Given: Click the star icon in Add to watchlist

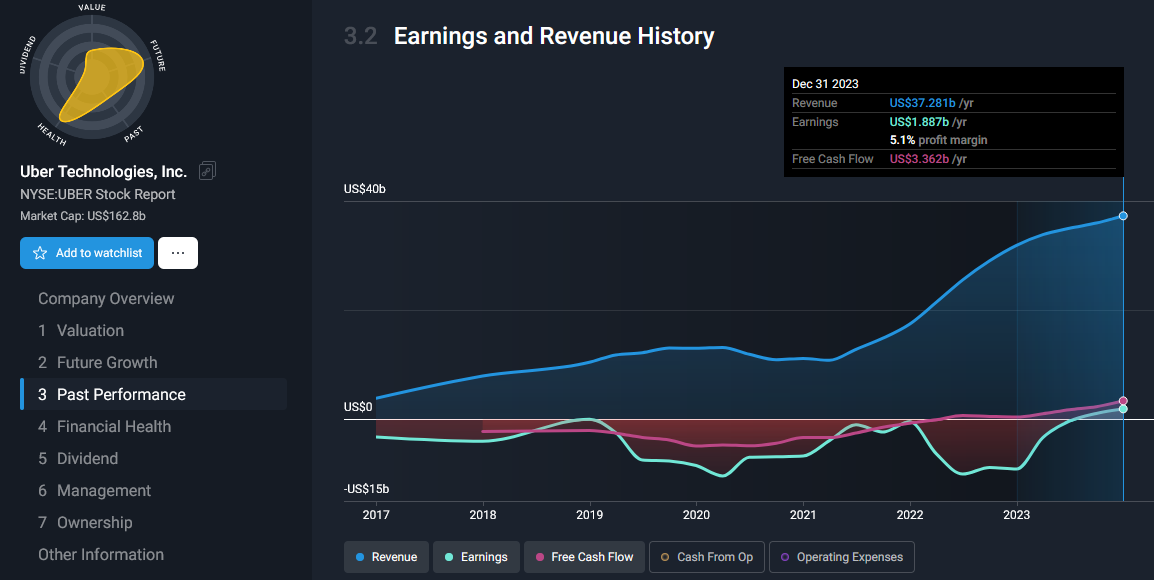Looking at the screenshot, I should pyautogui.click(x=40, y=252).
